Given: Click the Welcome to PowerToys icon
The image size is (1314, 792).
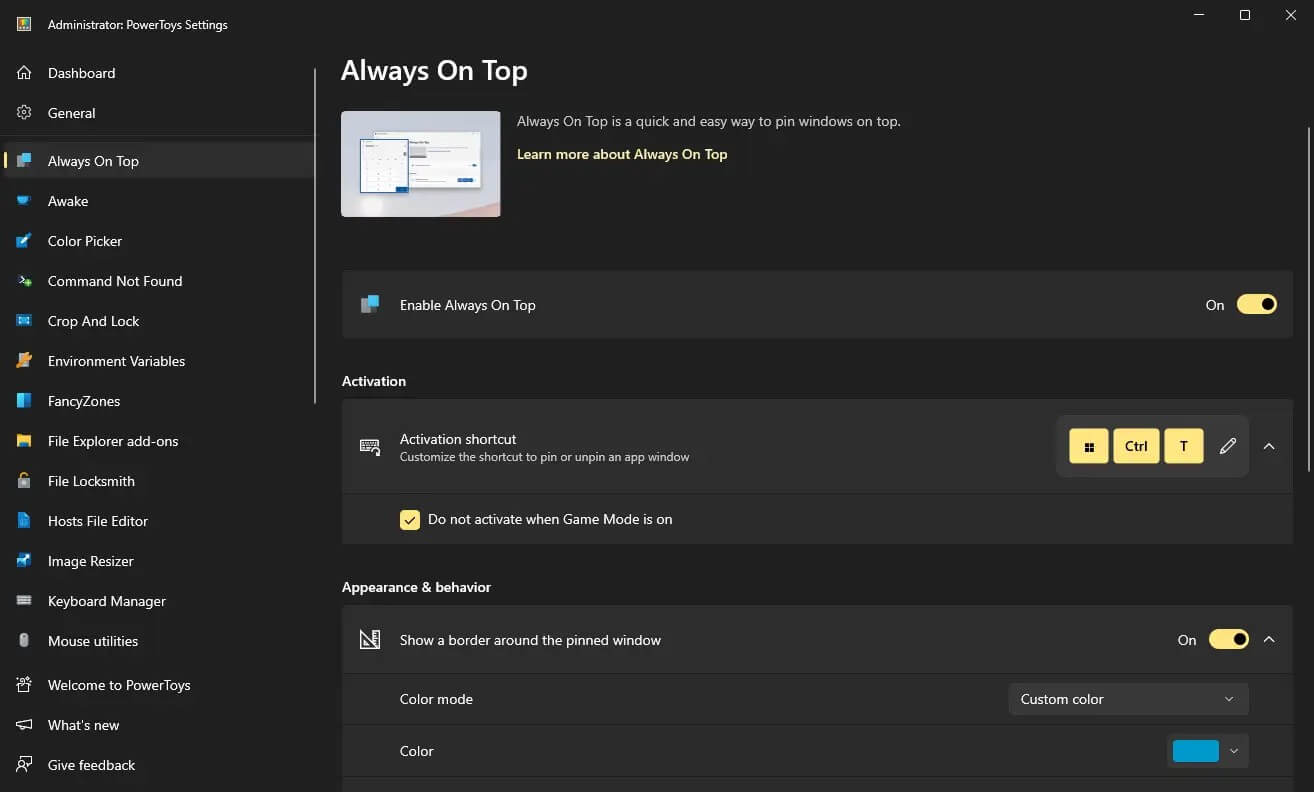Looking at the screenshot, I should click(x=24, y=685).
